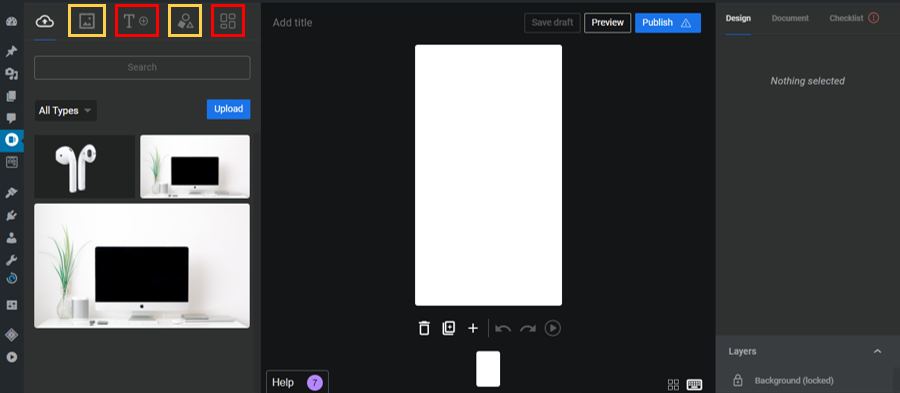Image resolution: width=900 pixels, height=393 pixels.
Task: Click the Publish button
Action: (668, 23)
